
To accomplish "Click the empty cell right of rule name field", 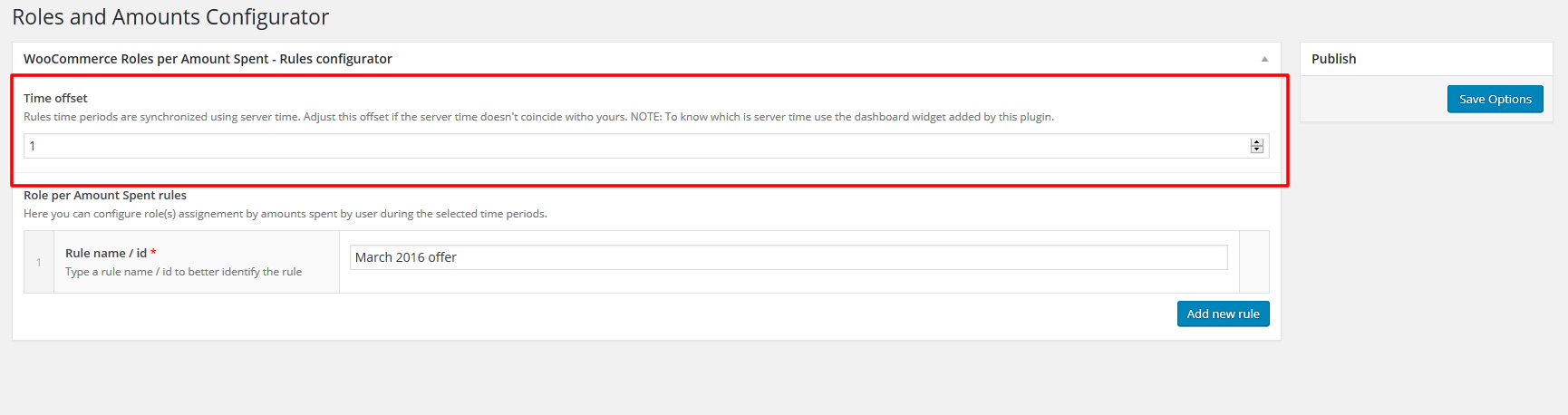I will (x=1253, y=262).
